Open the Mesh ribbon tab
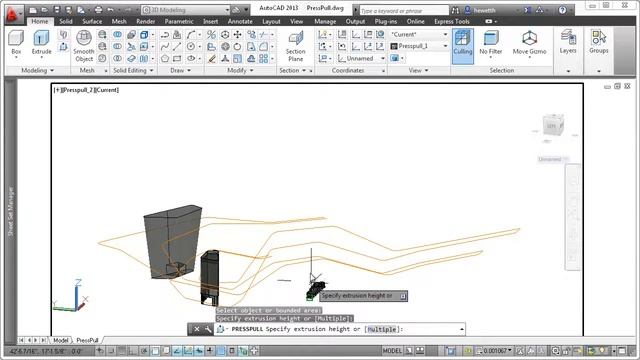Image resolution: width=640 pixels, height=360 pixels. tap(119, 21)
